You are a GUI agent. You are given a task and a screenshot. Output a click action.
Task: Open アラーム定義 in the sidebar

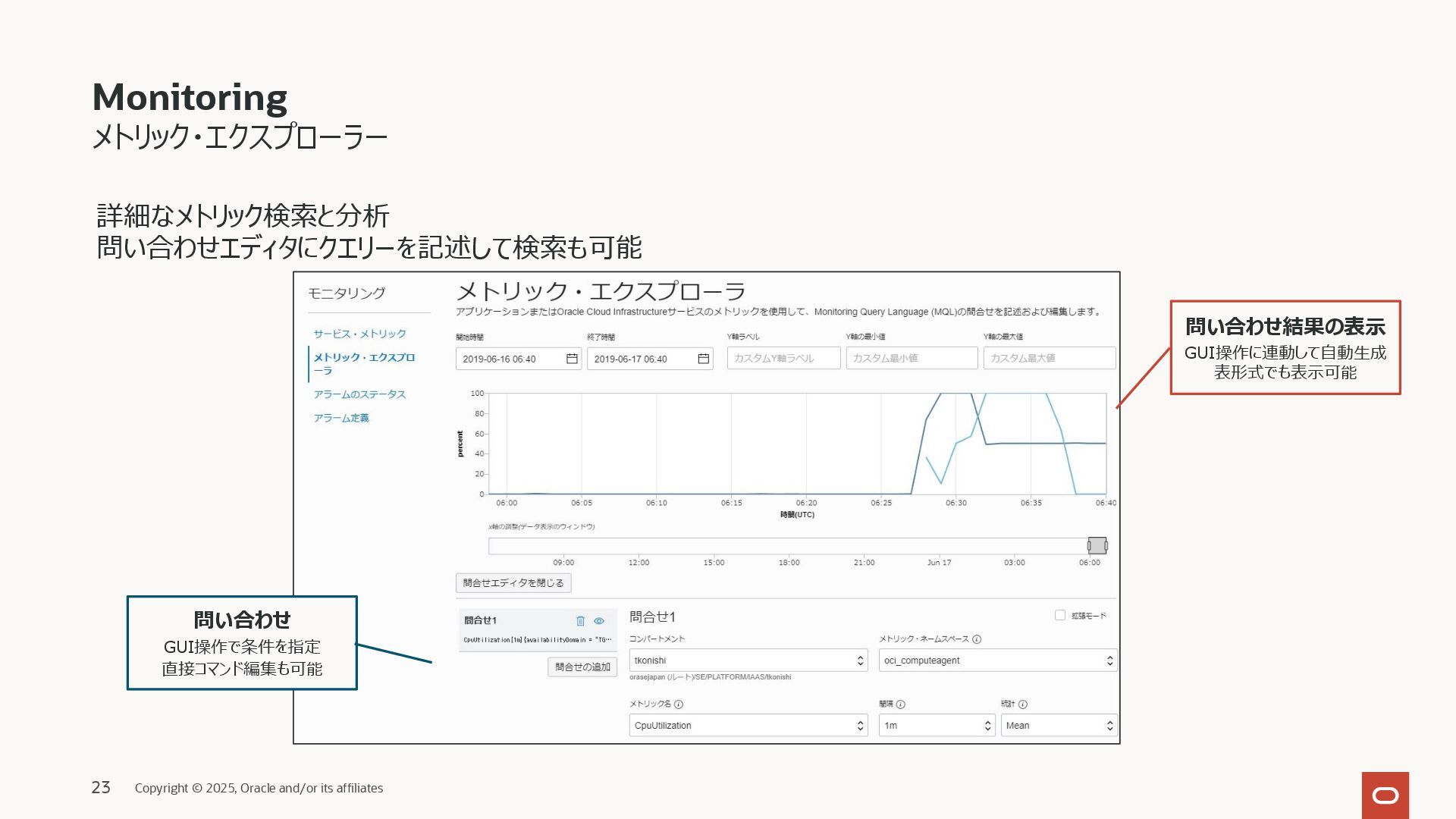[341, 418]
